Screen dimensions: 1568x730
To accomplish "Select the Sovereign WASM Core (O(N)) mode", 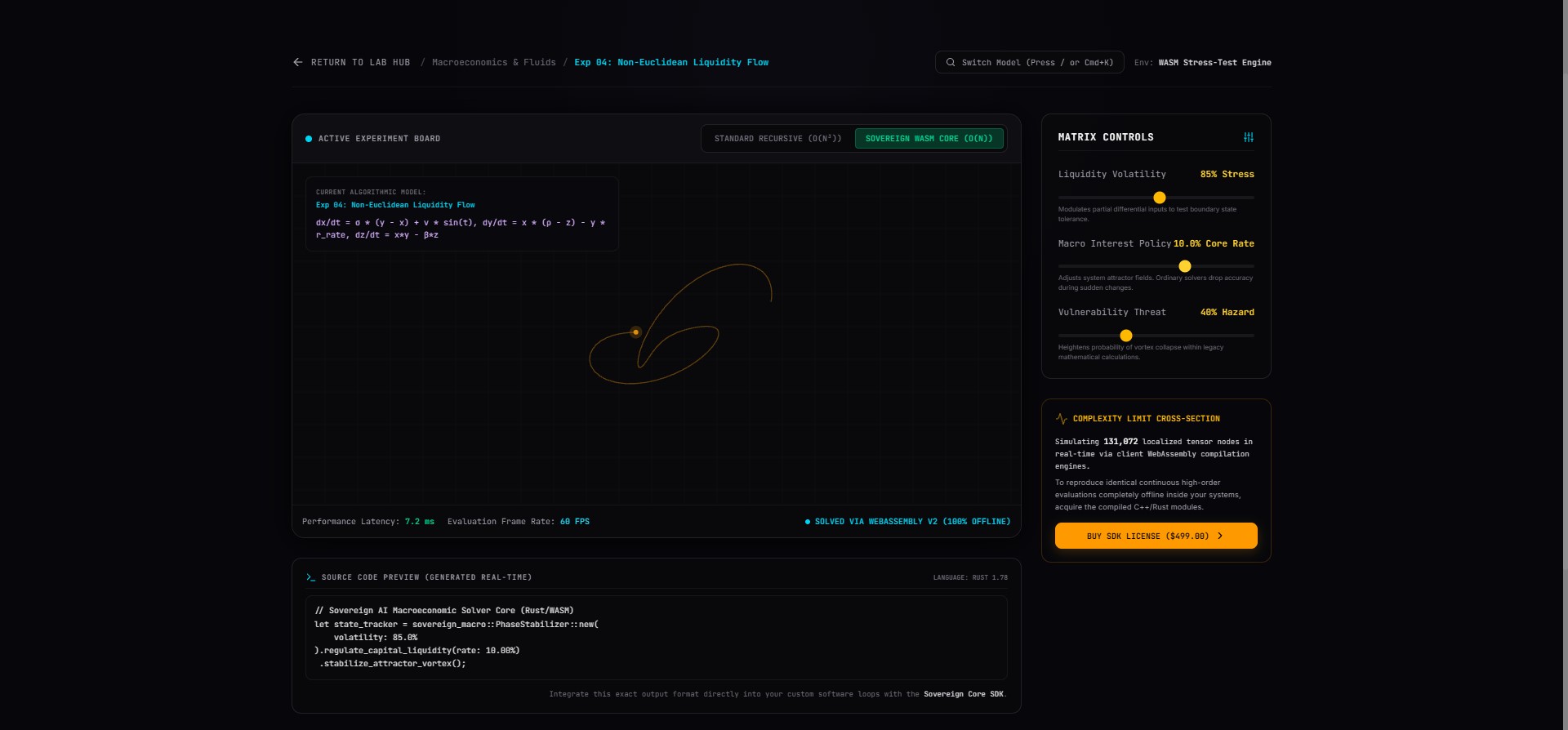I will (x=929, y=139).
